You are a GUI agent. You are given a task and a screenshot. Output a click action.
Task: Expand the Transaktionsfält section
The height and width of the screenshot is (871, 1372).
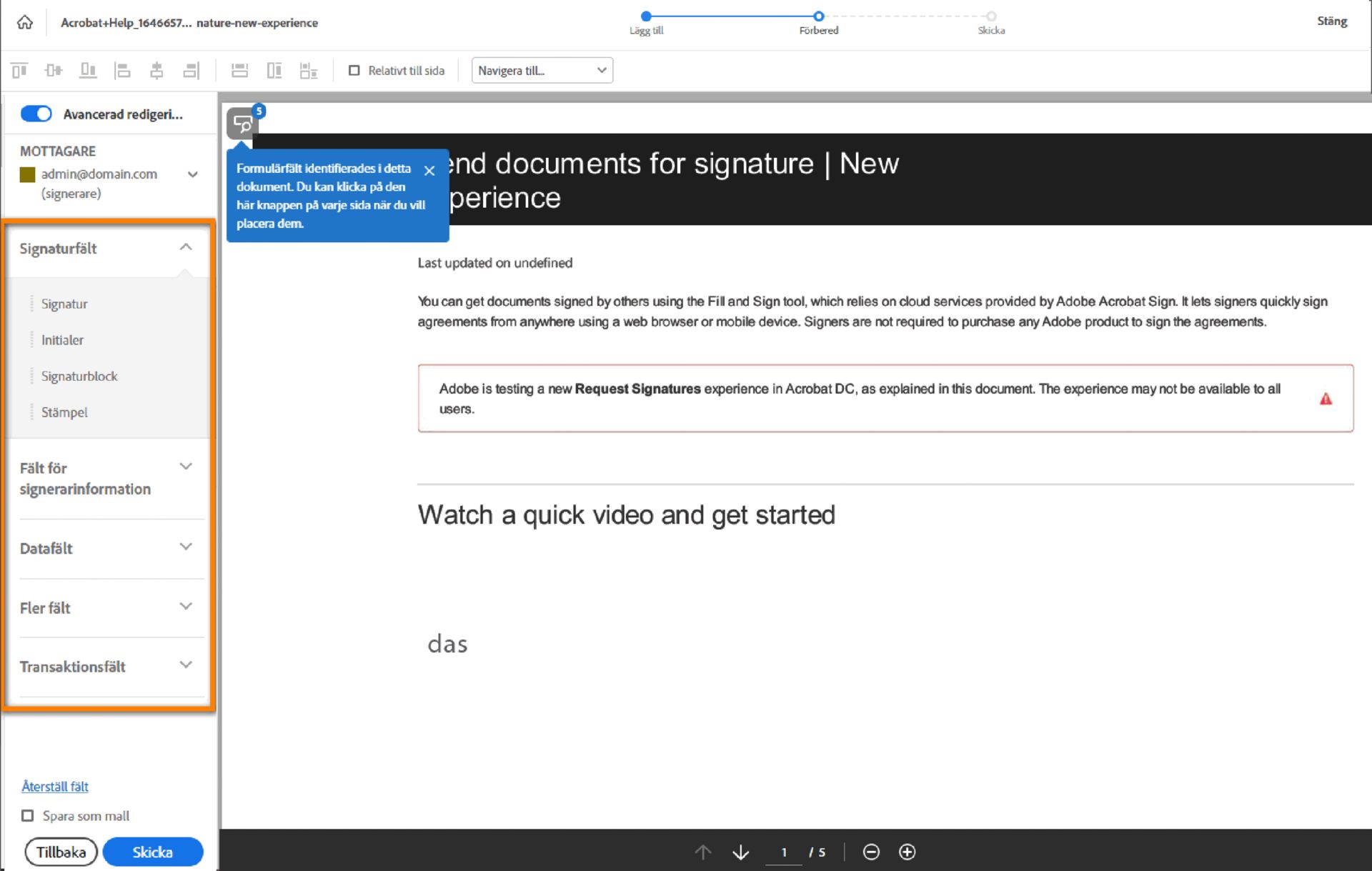[x=107, y=666]
